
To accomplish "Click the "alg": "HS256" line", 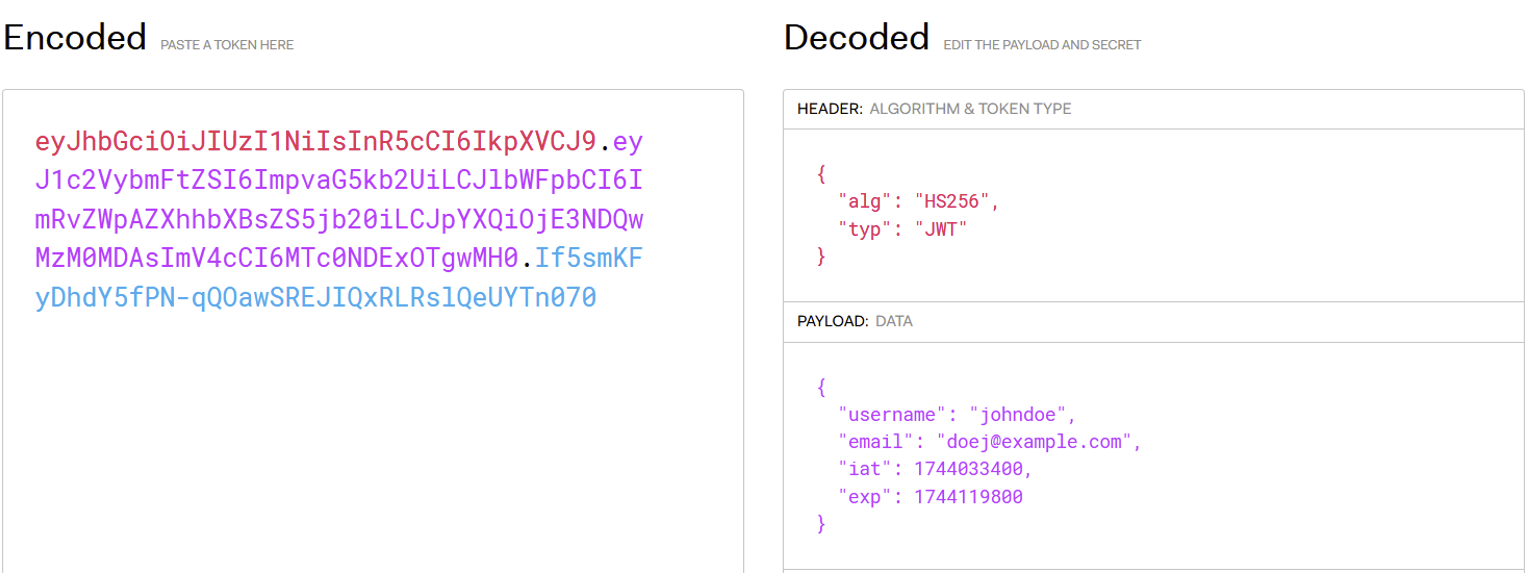I will point(919,202).
